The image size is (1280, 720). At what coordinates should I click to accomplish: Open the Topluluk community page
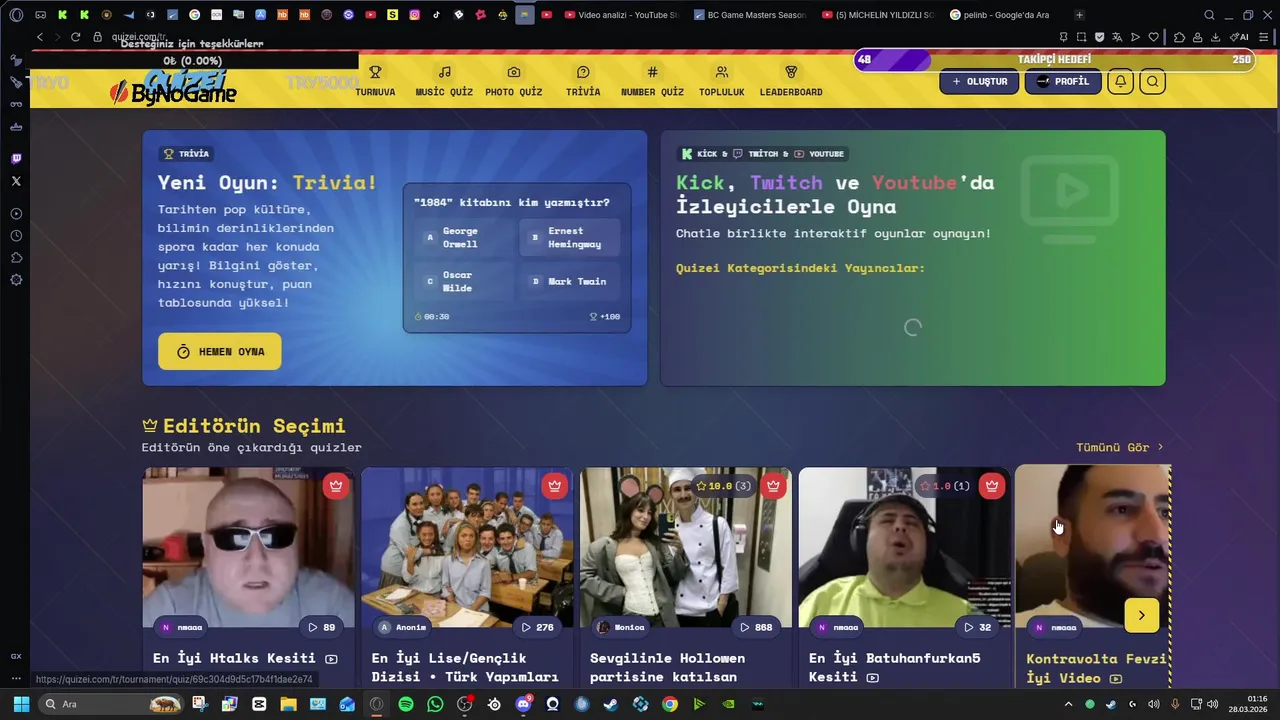(721, 81)
